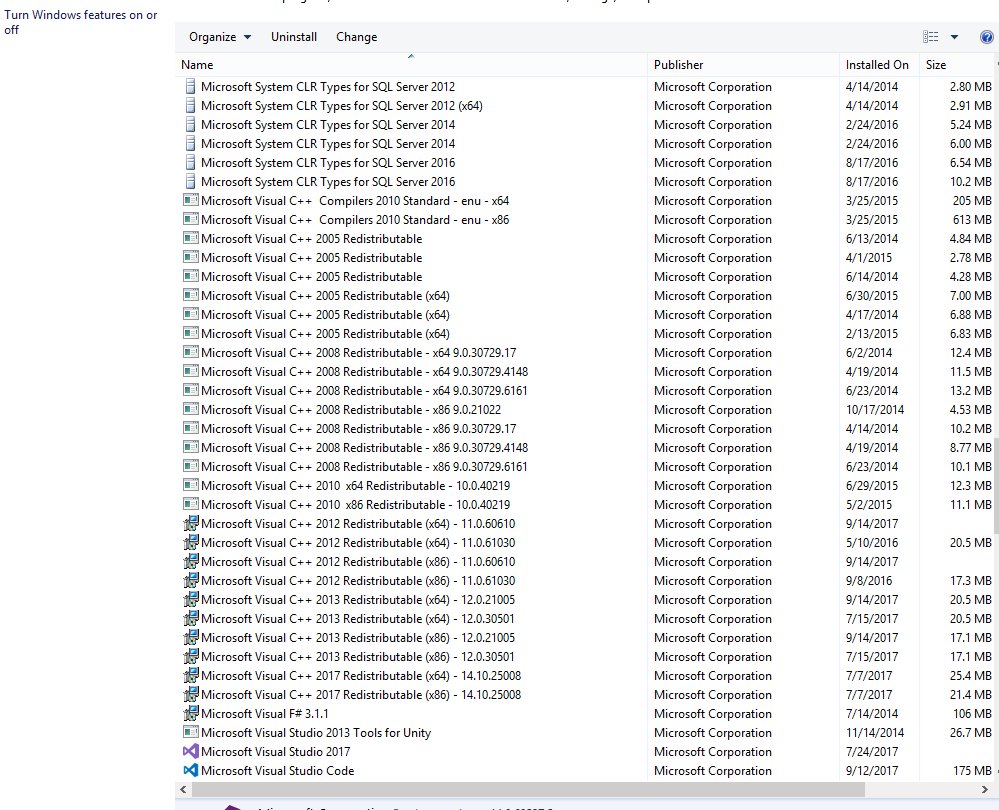This screenshot has width=999, height=810.
Task: Click the Uninstall toolbar button
Action: (294, 37)
